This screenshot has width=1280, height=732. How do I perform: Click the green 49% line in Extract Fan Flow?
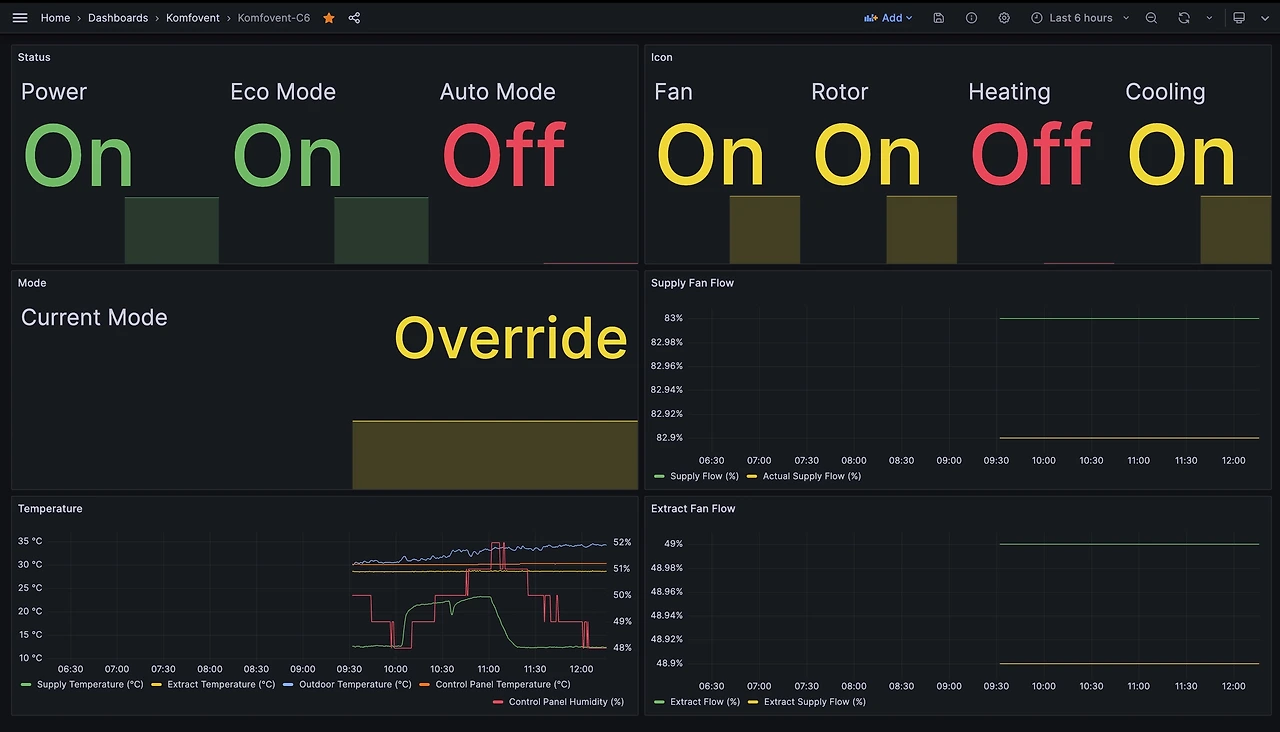pyautogui.click(x=1129, y=544)
